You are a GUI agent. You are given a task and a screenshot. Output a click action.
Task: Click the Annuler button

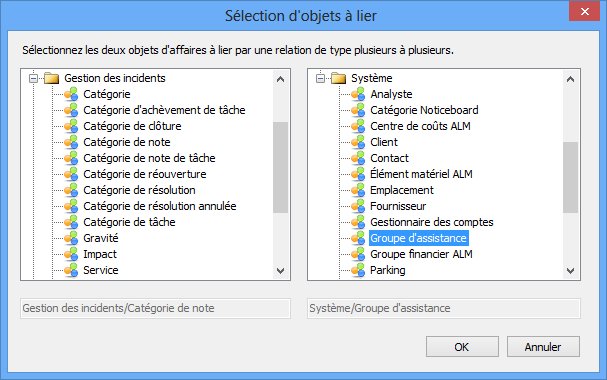543,347
